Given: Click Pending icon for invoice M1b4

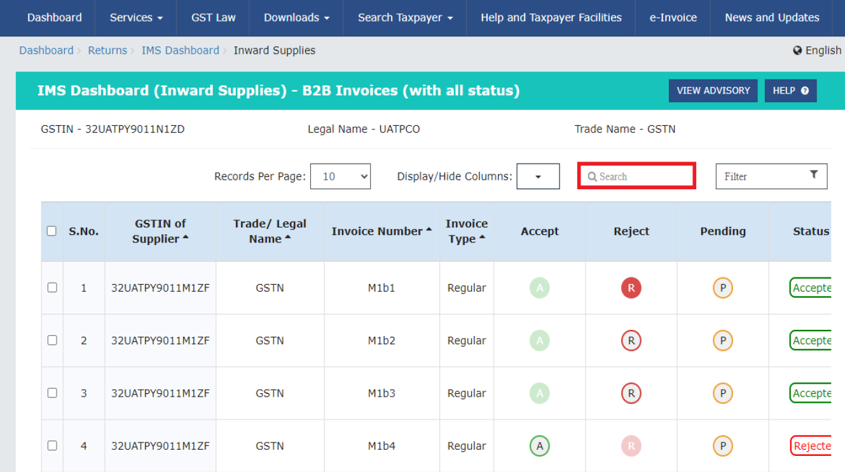Looking at the screenshot, I should (x=722, y=446).
